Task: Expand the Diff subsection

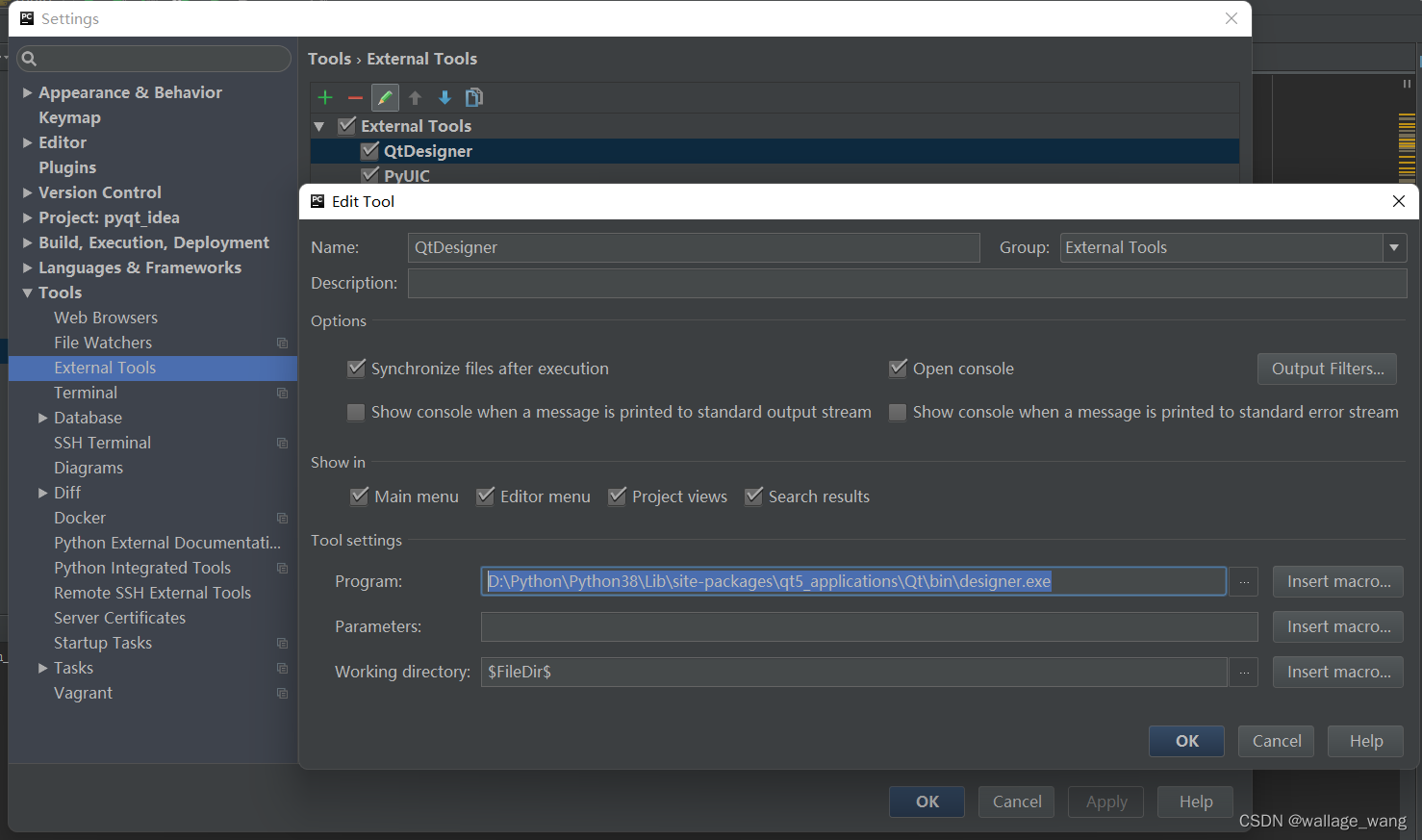Action: coord(43,493)
